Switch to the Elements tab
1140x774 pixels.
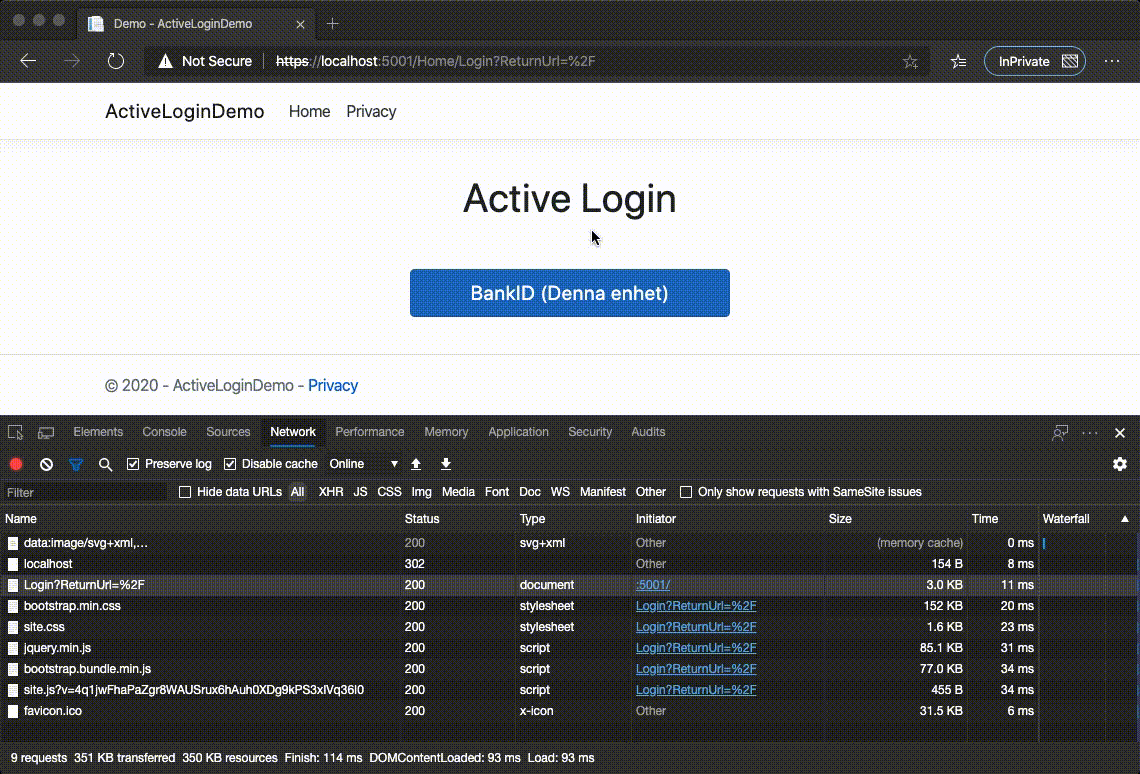pyautogui.click(x=98, y=432)
